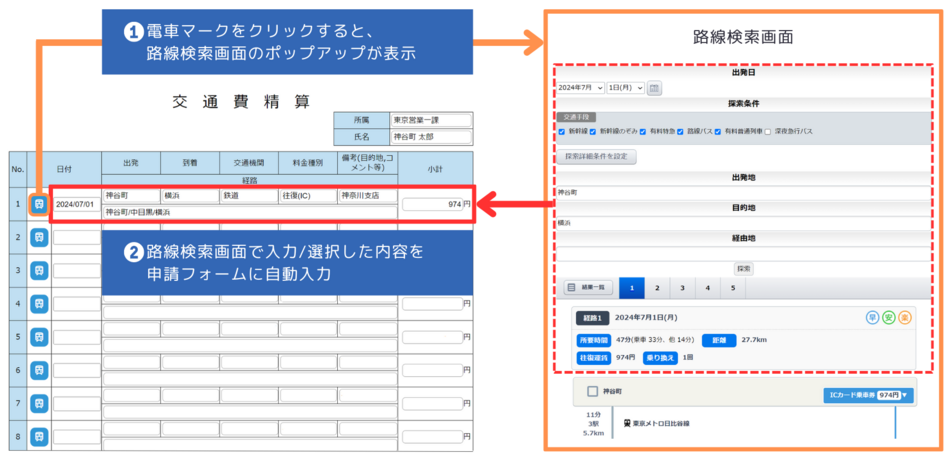Click the 楽 (easiest) circle icon on route 1
950x460 pixels.
[905, 318]
